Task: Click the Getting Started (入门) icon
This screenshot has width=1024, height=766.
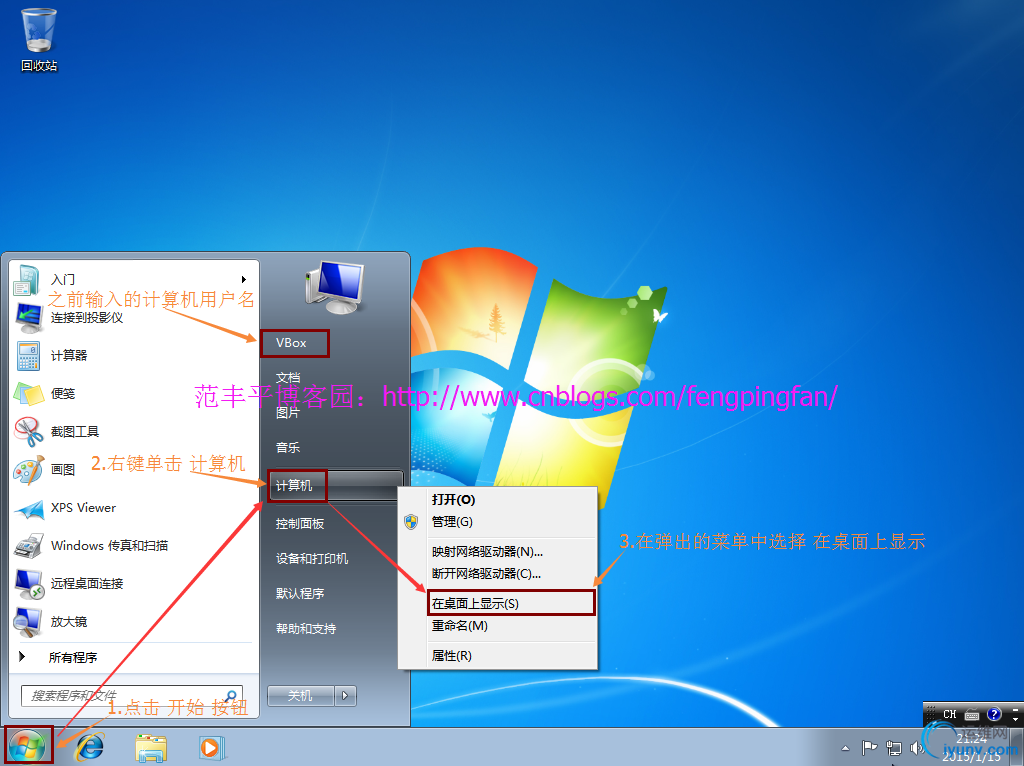Action: point(27,279)
